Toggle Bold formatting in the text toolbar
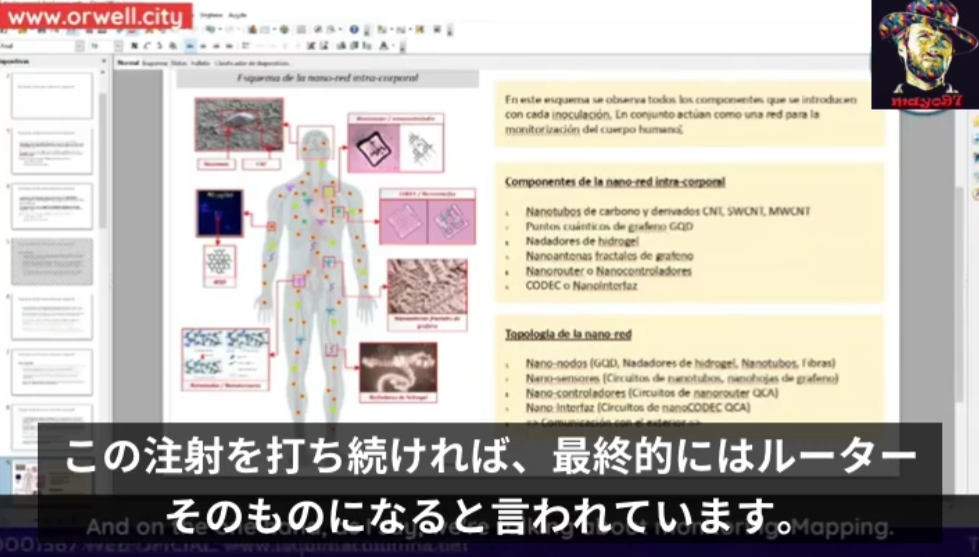 click(134, 46)
